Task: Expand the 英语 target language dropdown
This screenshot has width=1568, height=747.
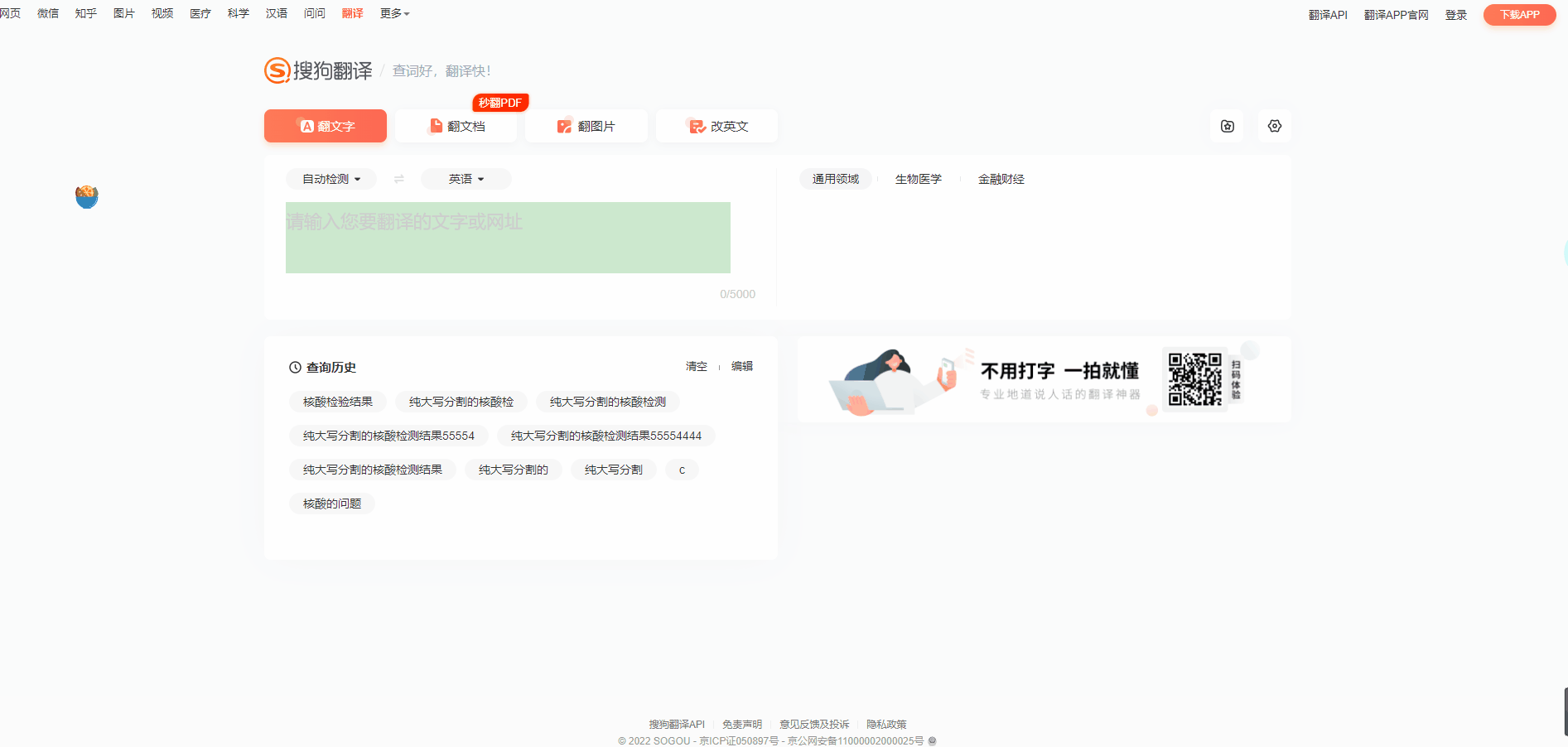Action: pos(466,179)
